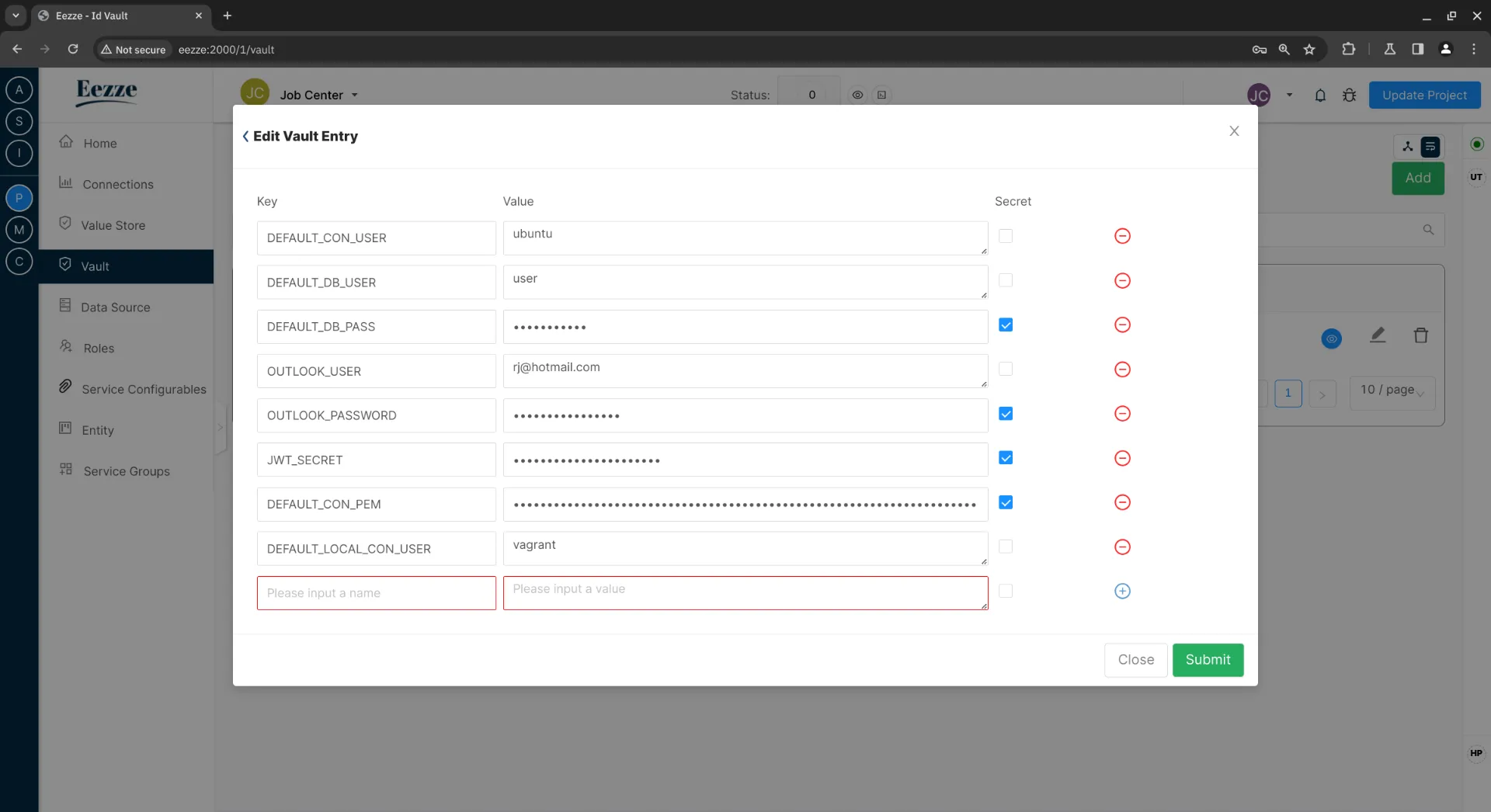Screen dimensions: 1491x812
Task: Focus the JWT_SECRET value field
Action: [x=745, y=460]
